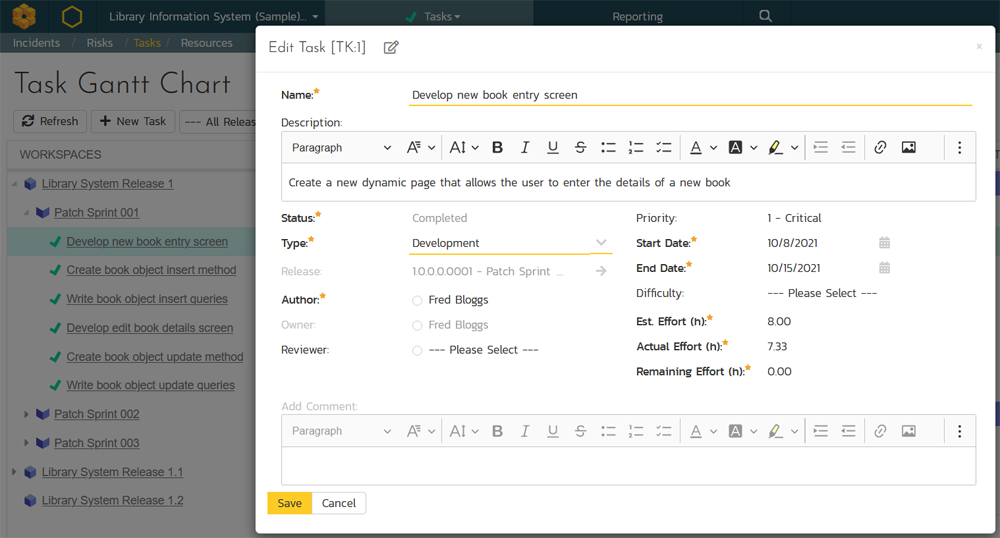
Task: Click the edit icon beside Edit Task title
Action: pos(391,47)
